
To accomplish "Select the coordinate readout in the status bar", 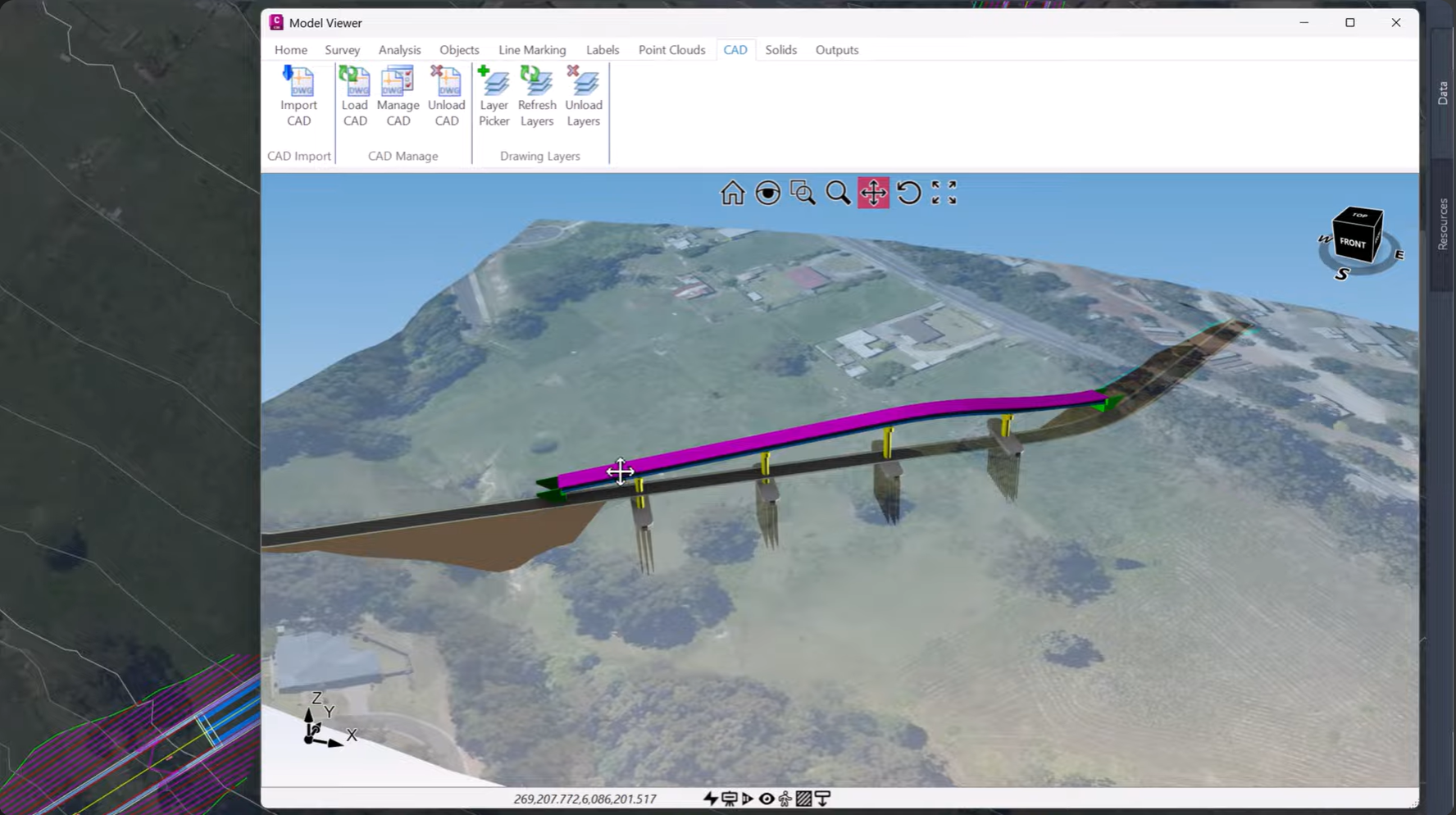I will click(x=585, y=799).
